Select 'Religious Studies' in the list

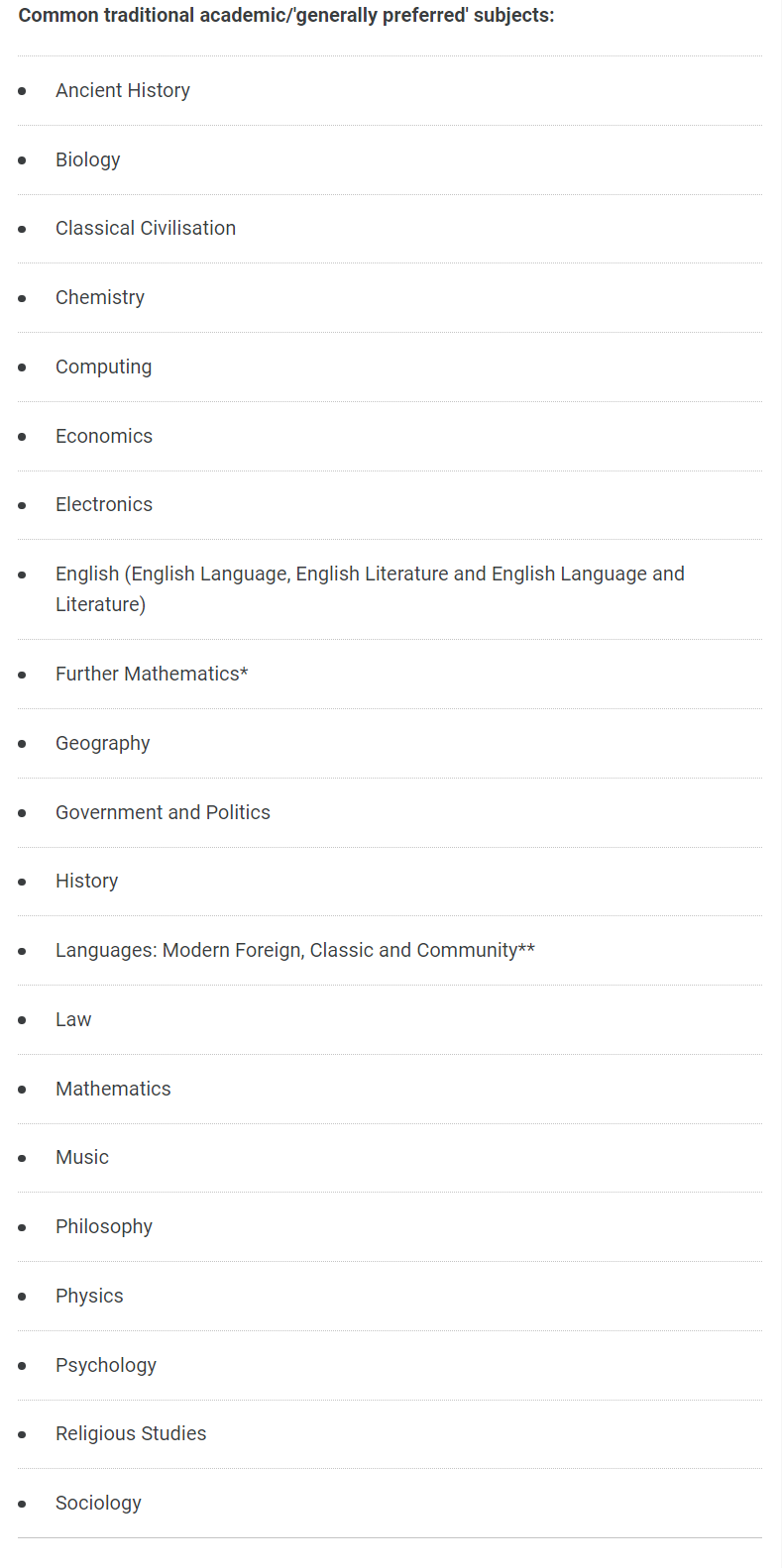[131, 1433]
